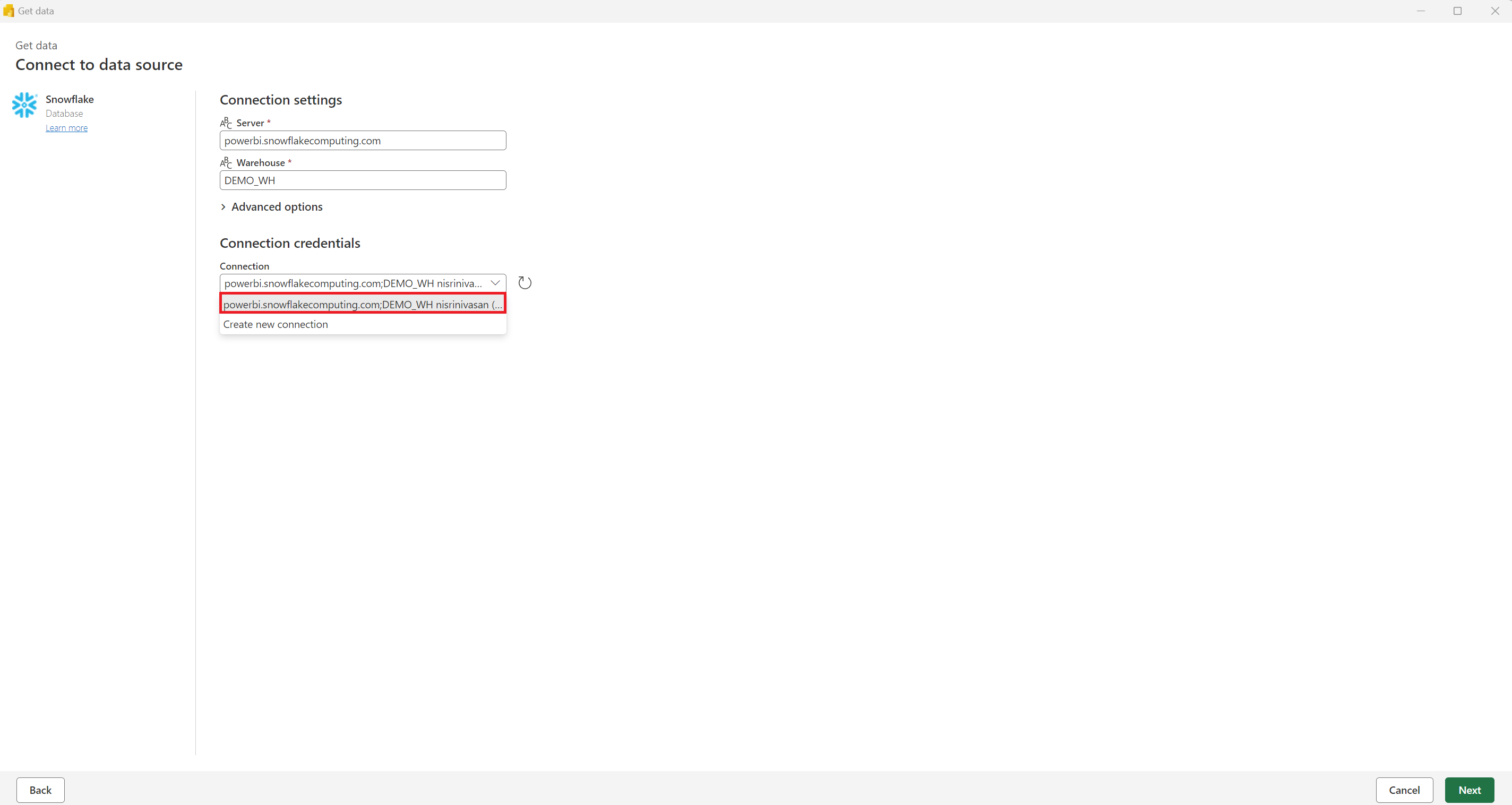Click the Warehouse field icon
This screenshot has width=1512, height=805.
(225, 162)
